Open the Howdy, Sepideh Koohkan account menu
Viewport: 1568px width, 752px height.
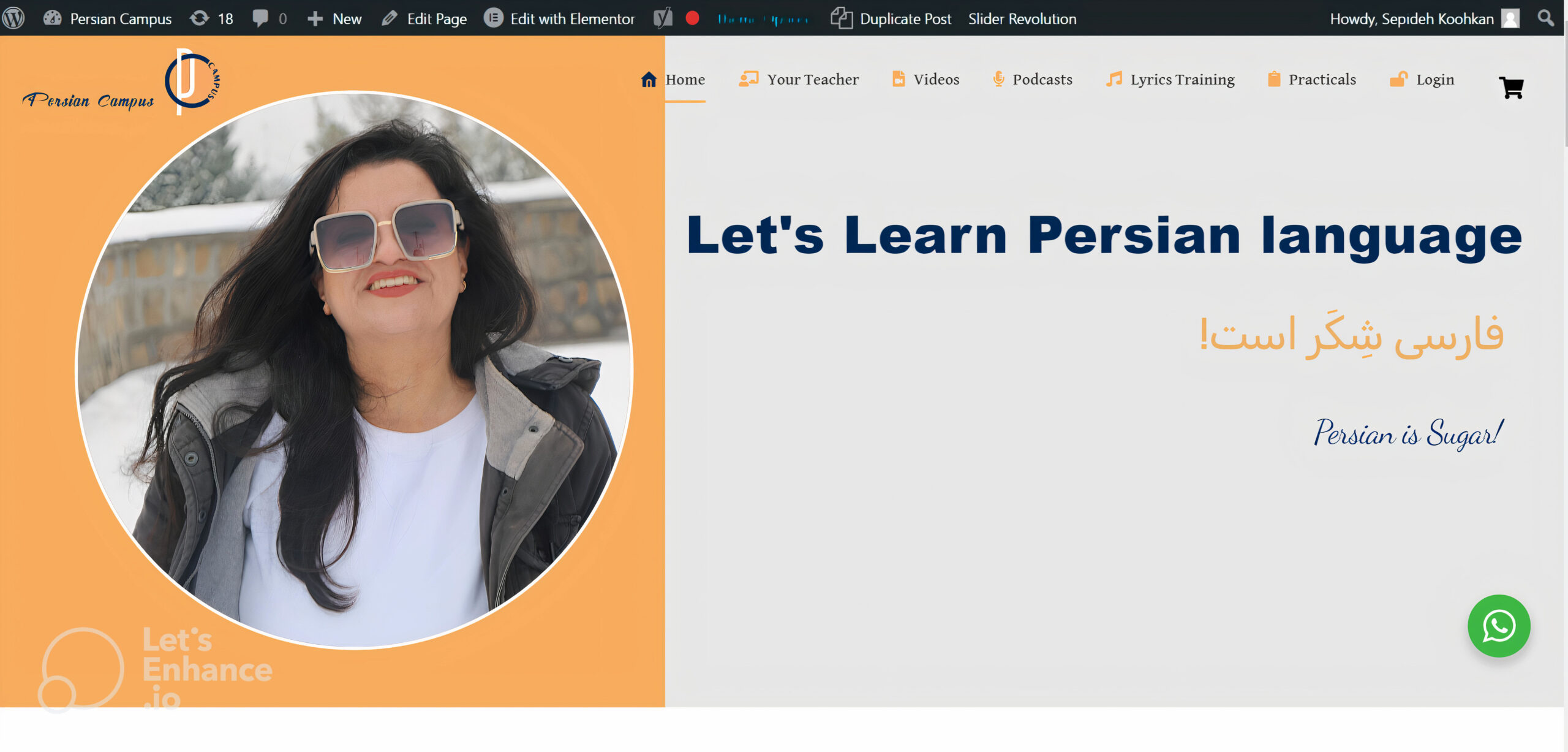(1411, 18)
